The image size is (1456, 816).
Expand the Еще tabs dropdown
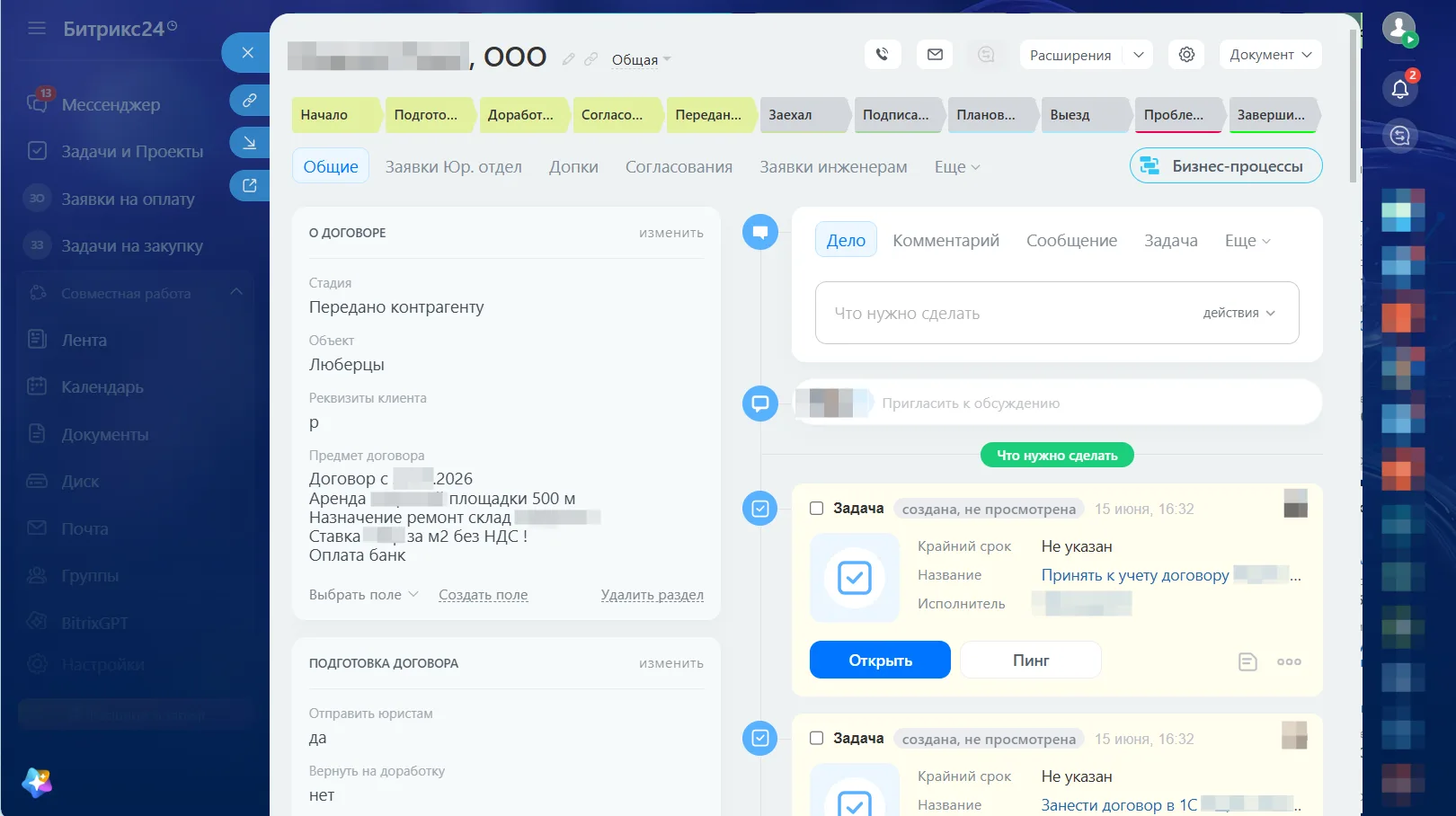pos(957,167)
